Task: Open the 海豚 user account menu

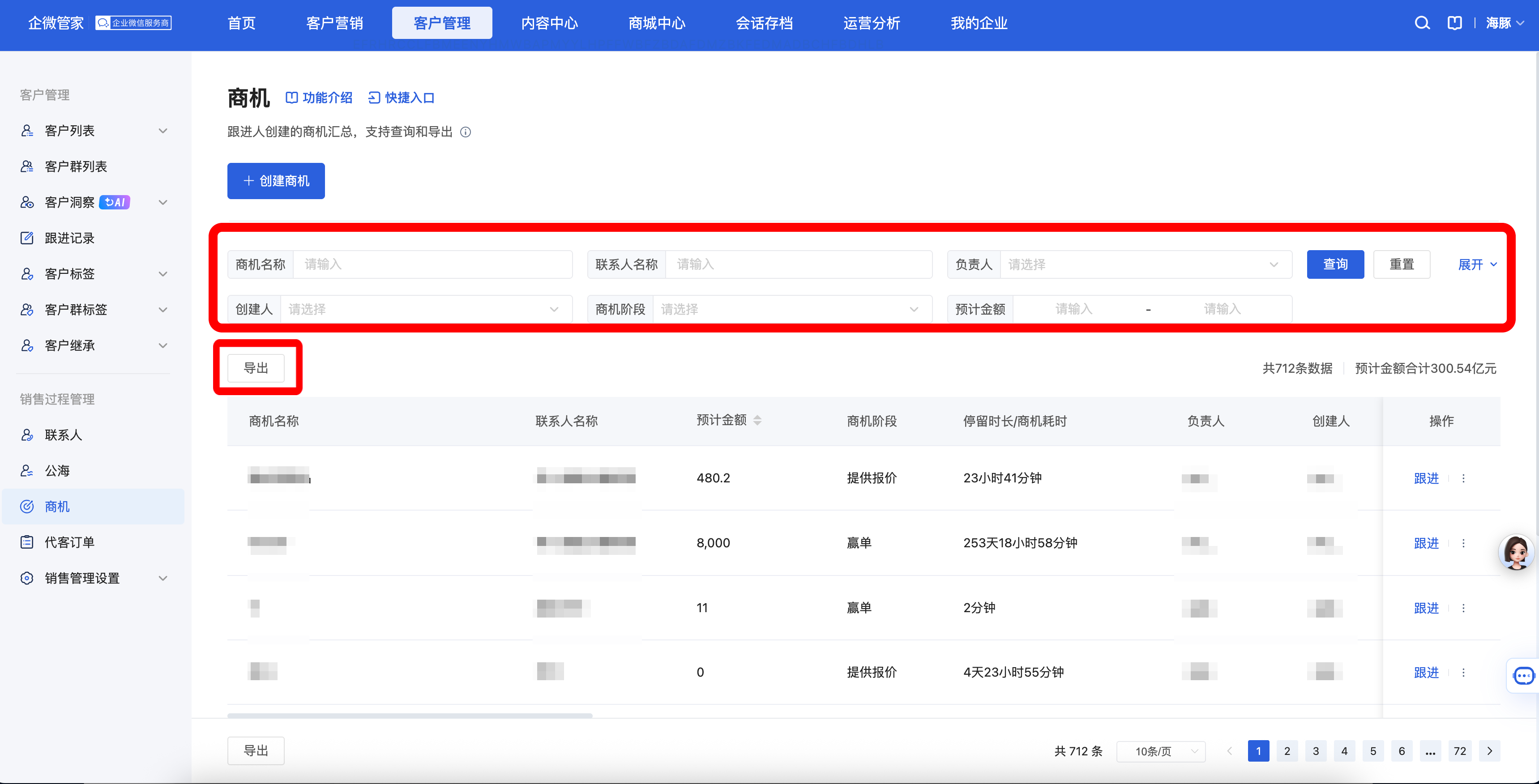Action: [1505, 23]
